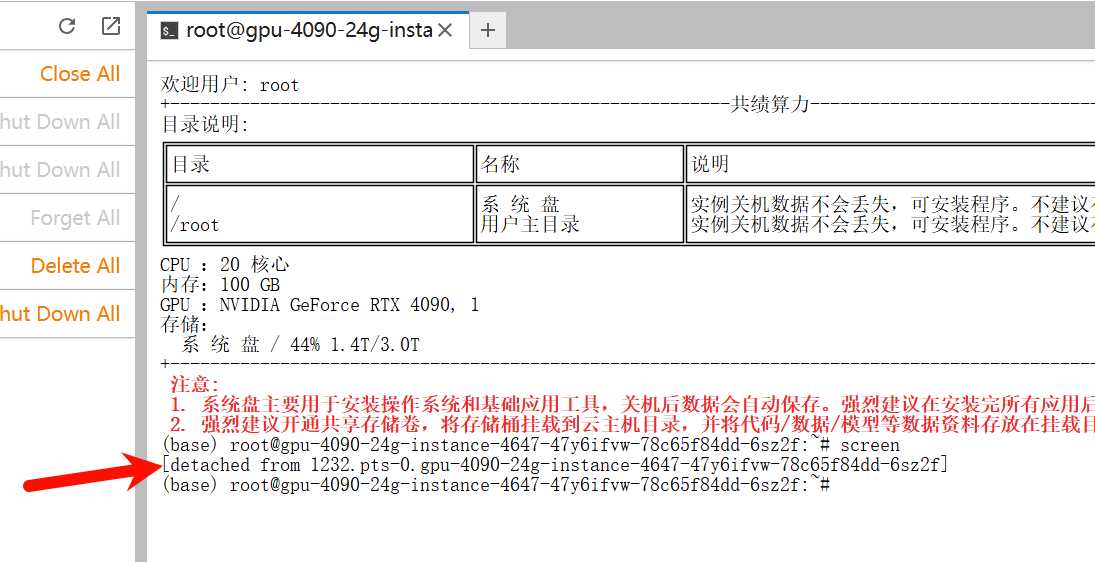Click the orange Close All button

[79, 74]
